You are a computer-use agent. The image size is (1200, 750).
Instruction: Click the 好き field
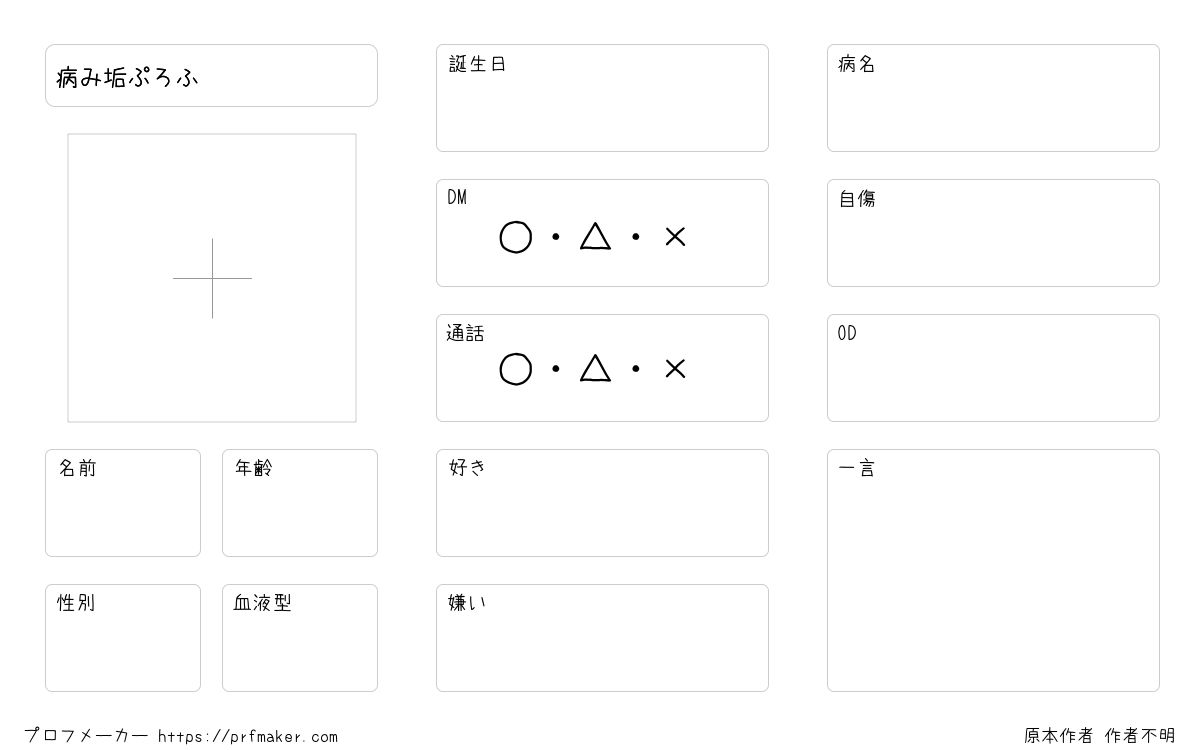602,503
